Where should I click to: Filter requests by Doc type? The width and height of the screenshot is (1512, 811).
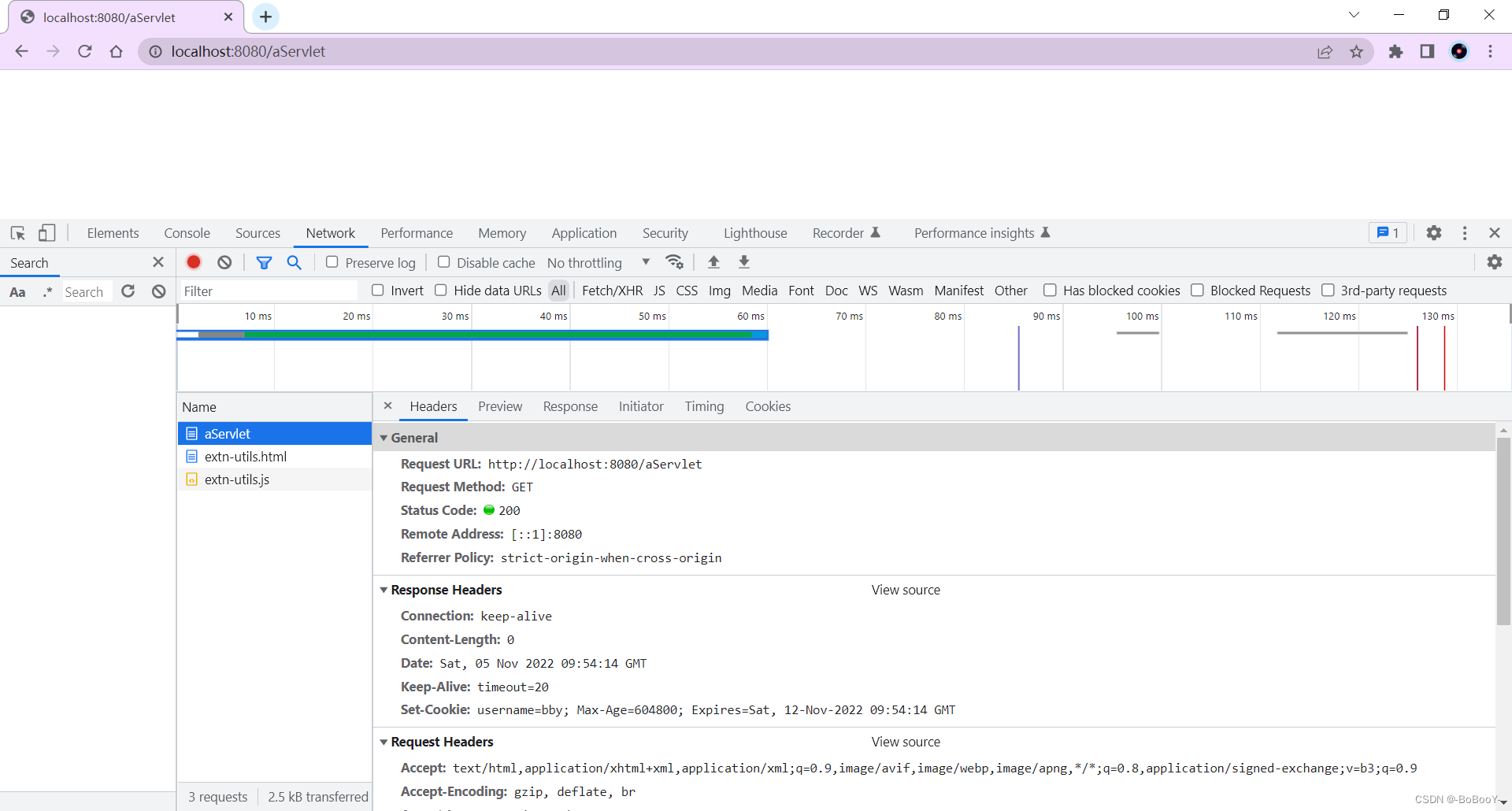(x=836, y=291)
